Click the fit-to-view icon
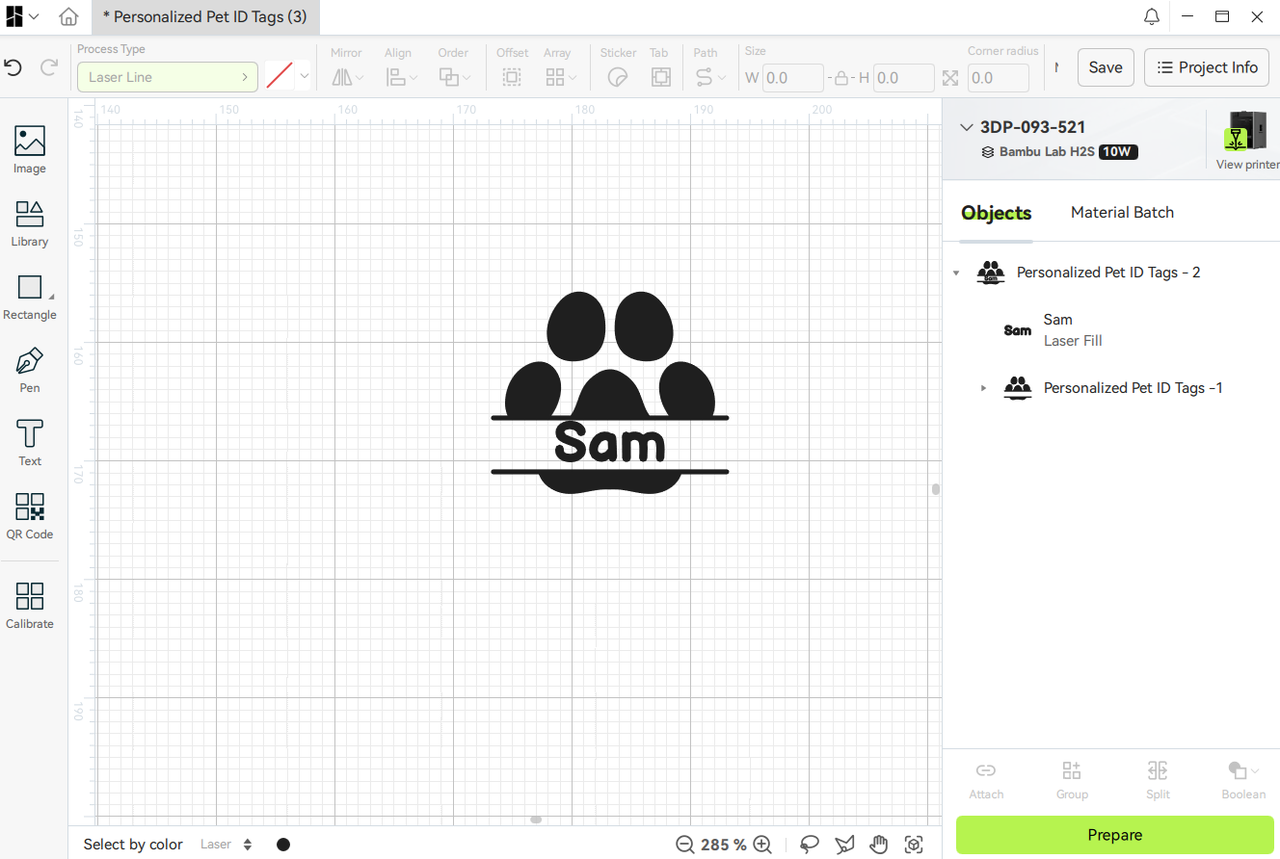The height and width of the screenshot is (859, 1280). [x=914, y=844]
